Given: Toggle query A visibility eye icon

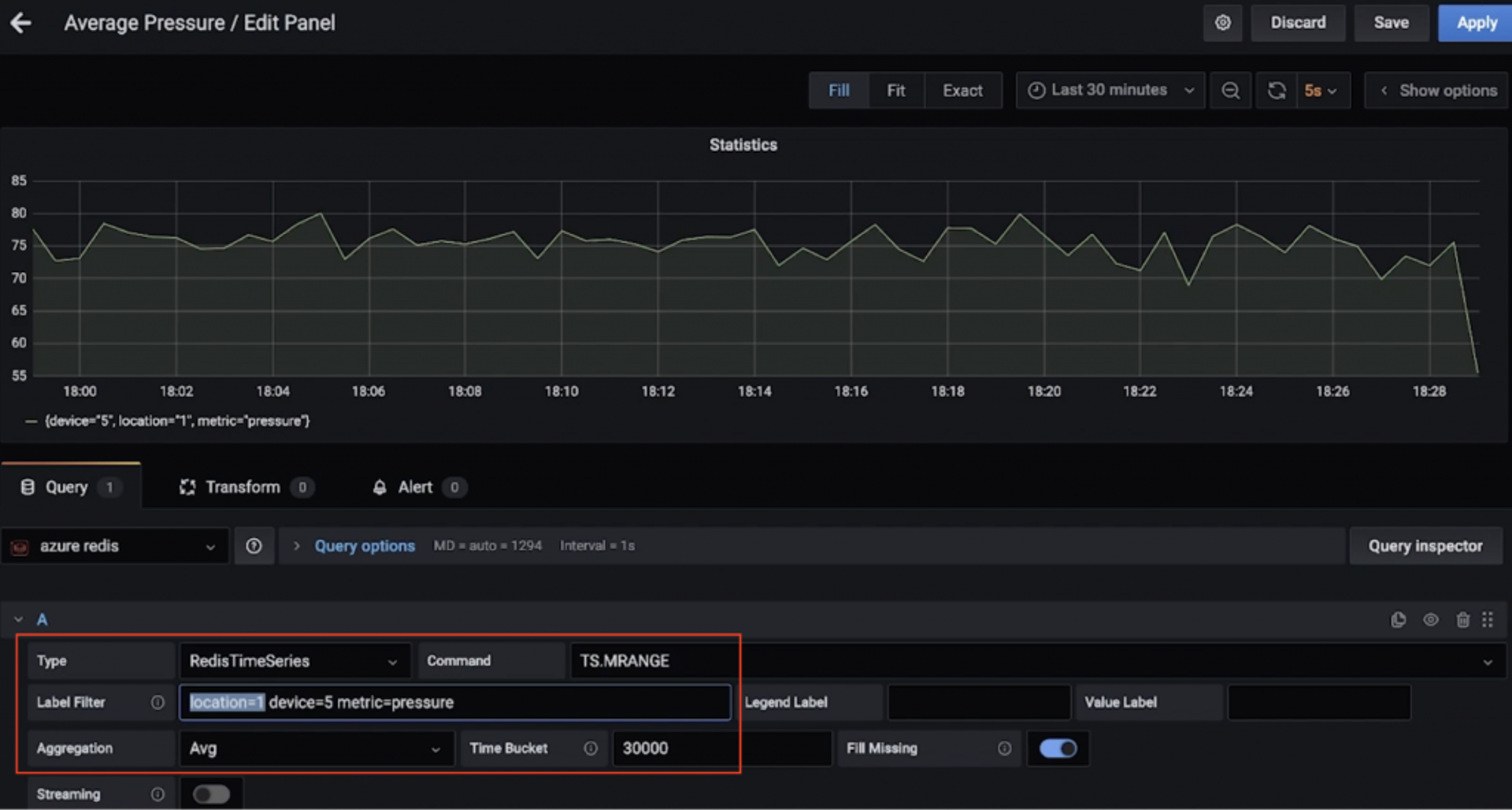Looking at the screenshot, I should [x=1431, y=620].
